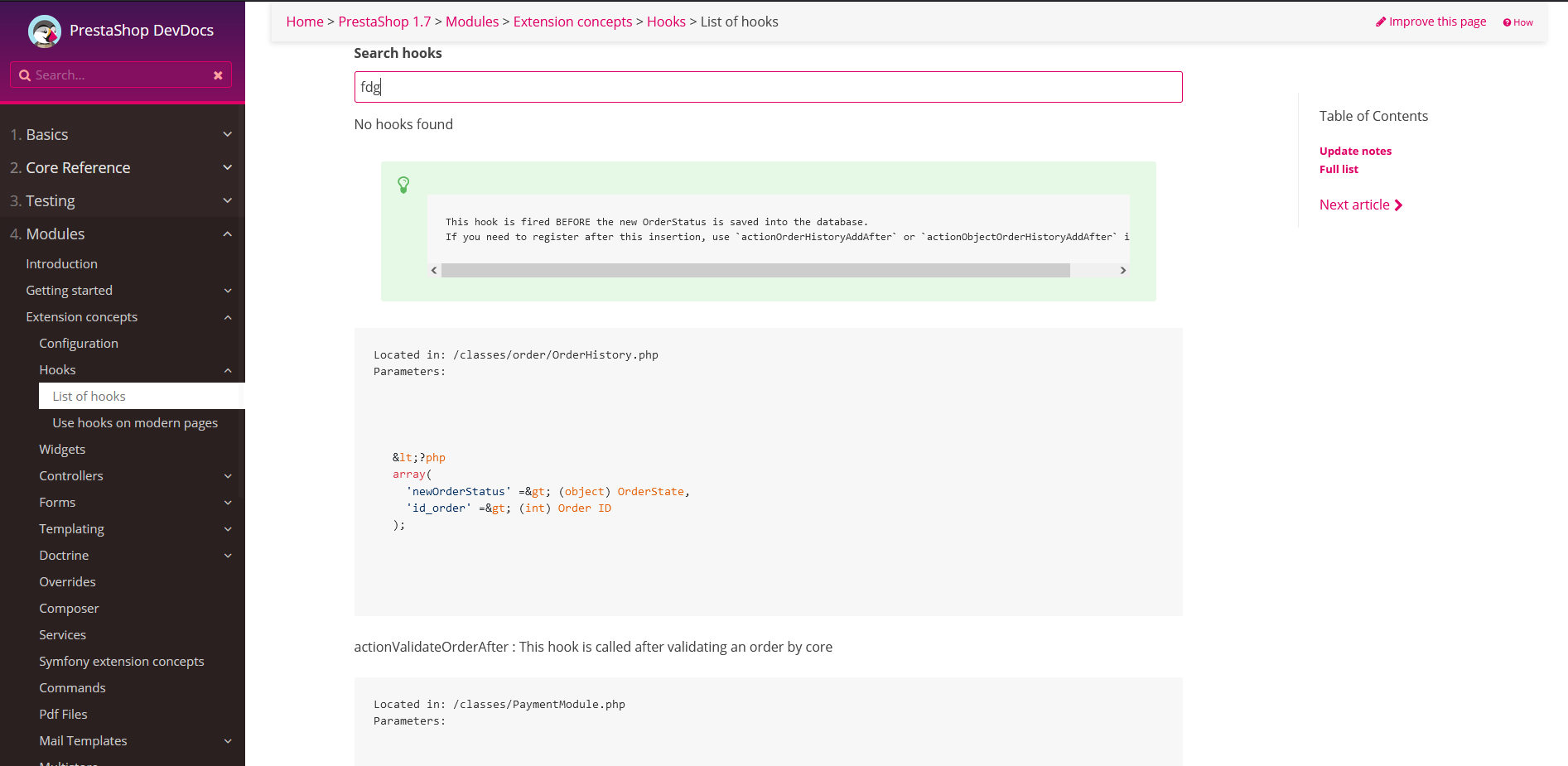Collapse the Hooks submenu chevron
The height and width of the screenshot is (766, 1568).
(x=228, y=370)
